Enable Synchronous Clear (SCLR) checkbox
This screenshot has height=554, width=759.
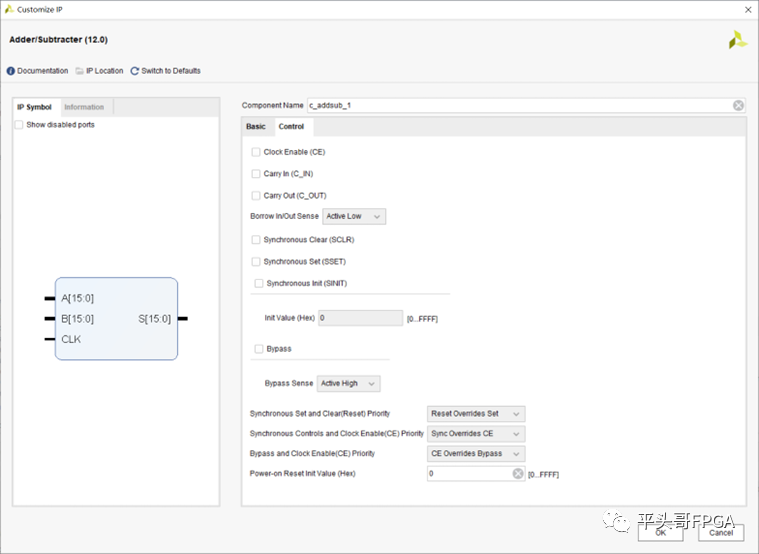(256, 240)
